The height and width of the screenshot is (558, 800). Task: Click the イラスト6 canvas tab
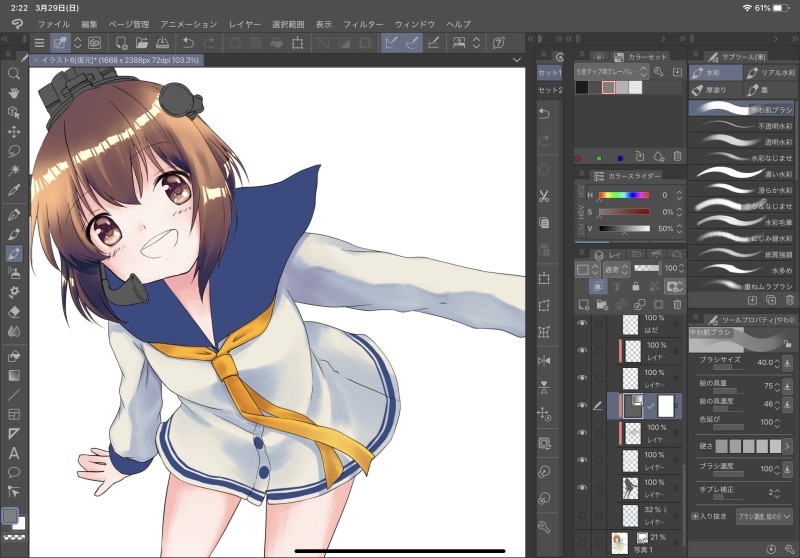click(116, 60)
